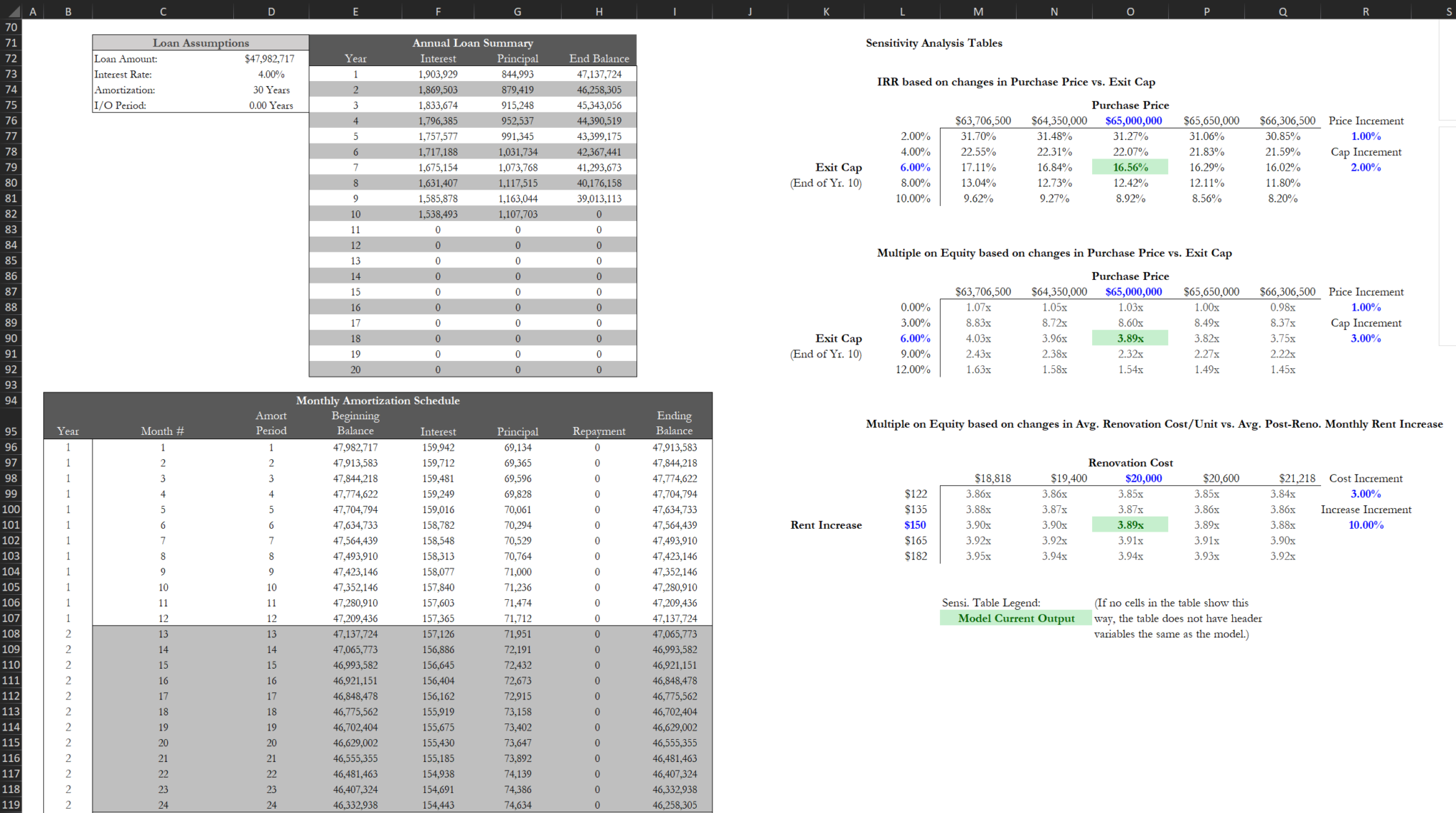
Task: Select equity multiple Cap Increment 3.00%
Action: 1366,339
